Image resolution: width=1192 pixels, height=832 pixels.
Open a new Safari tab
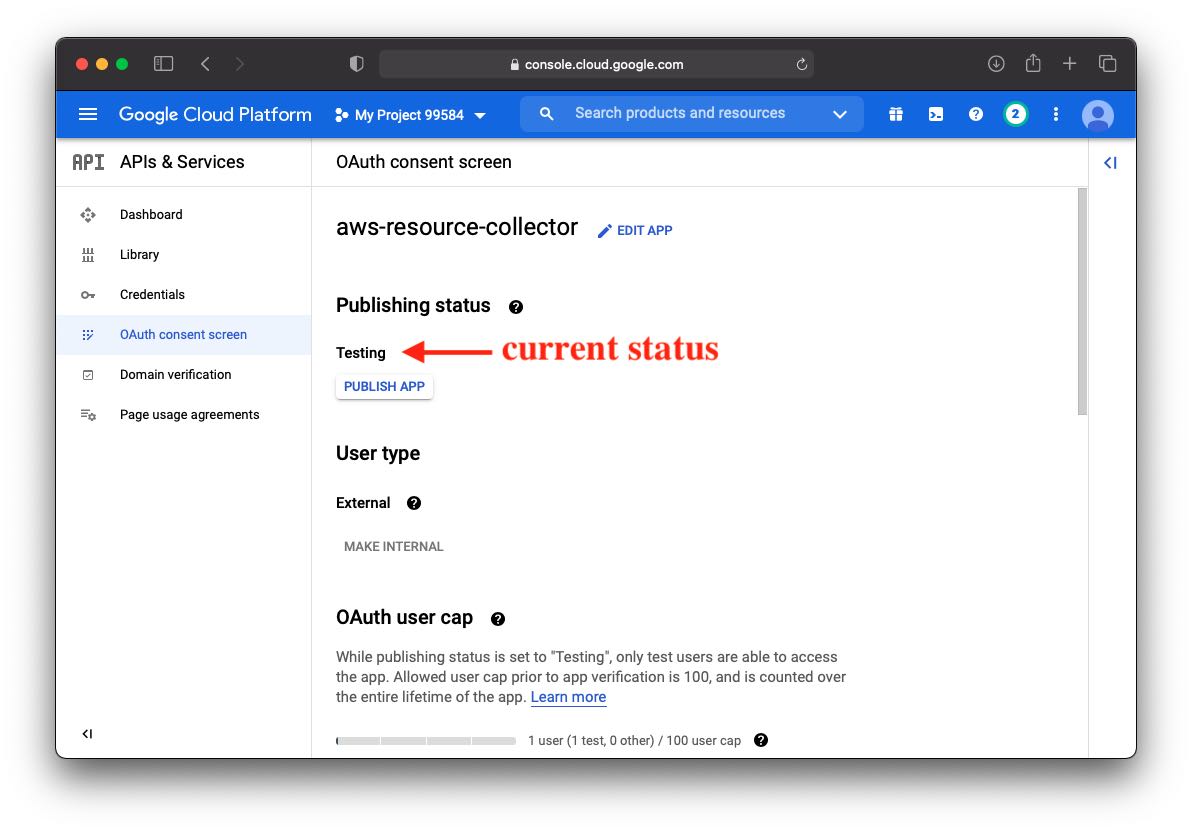click(x=1069, y=64)
